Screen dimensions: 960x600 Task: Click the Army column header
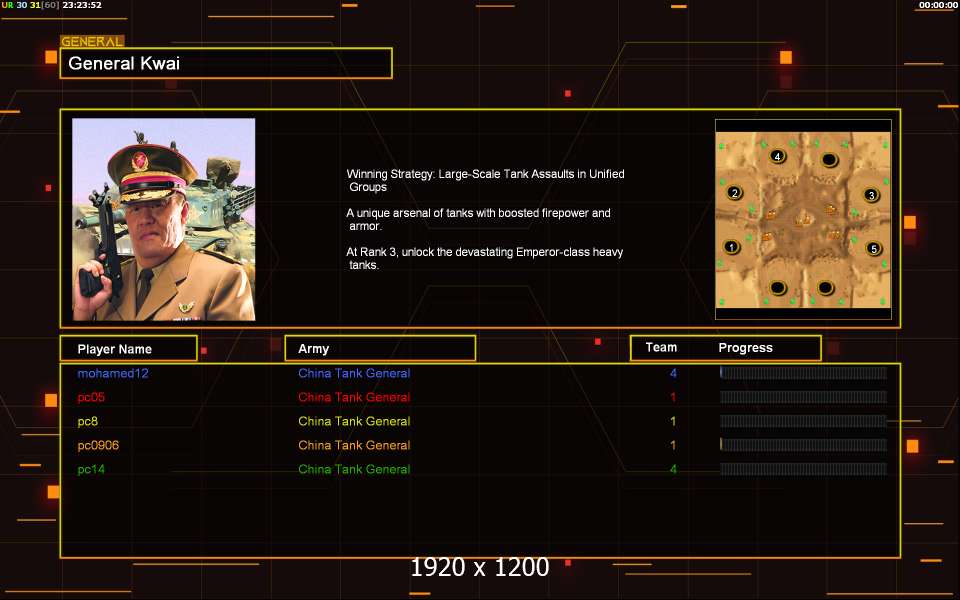(x=380, y=348)
